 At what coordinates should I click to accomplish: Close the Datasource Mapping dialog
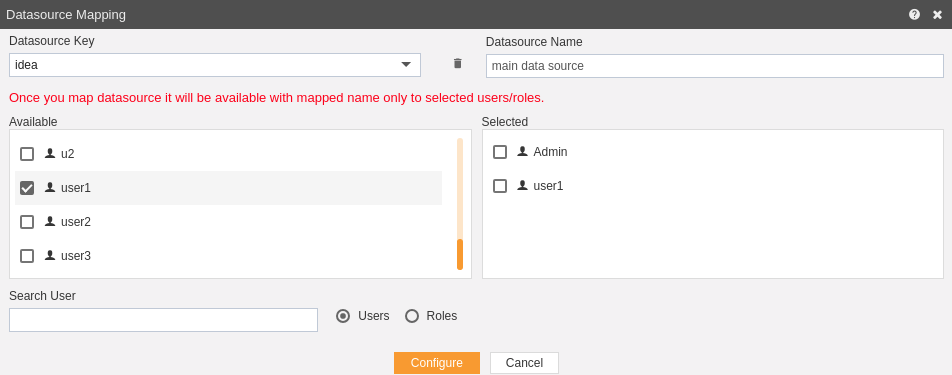point(937,15)
